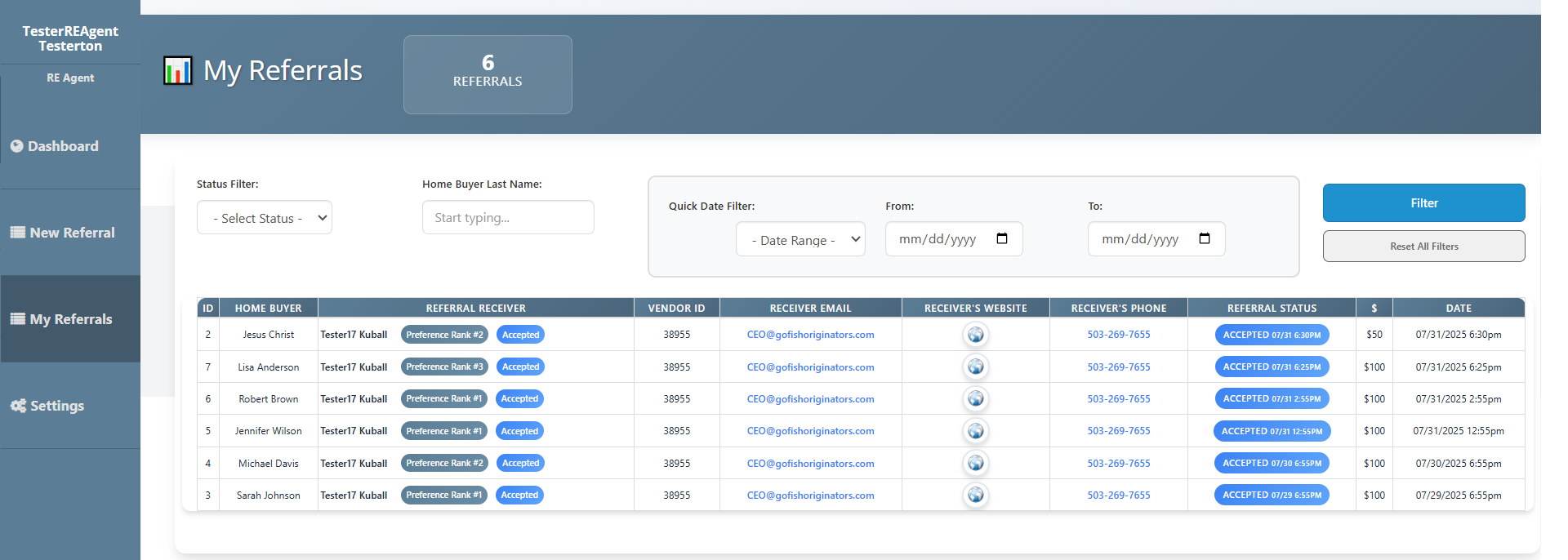Image resolution: width=1568 pixels, height=560 pixels.
Task: Click the My Referrals bar chart icon
Action: tap(178, 71)
